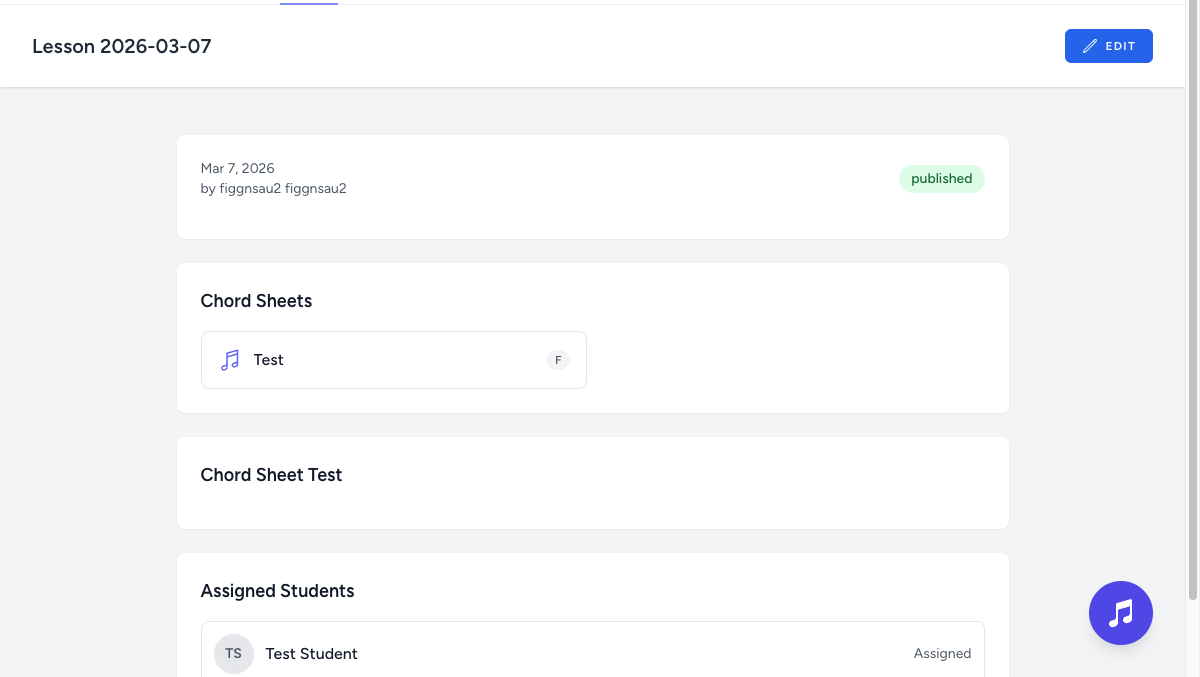The image size is (1200, 677).
Task: Select the F key badge on the Test chord sheet
Action: click(x=558, y=359)
